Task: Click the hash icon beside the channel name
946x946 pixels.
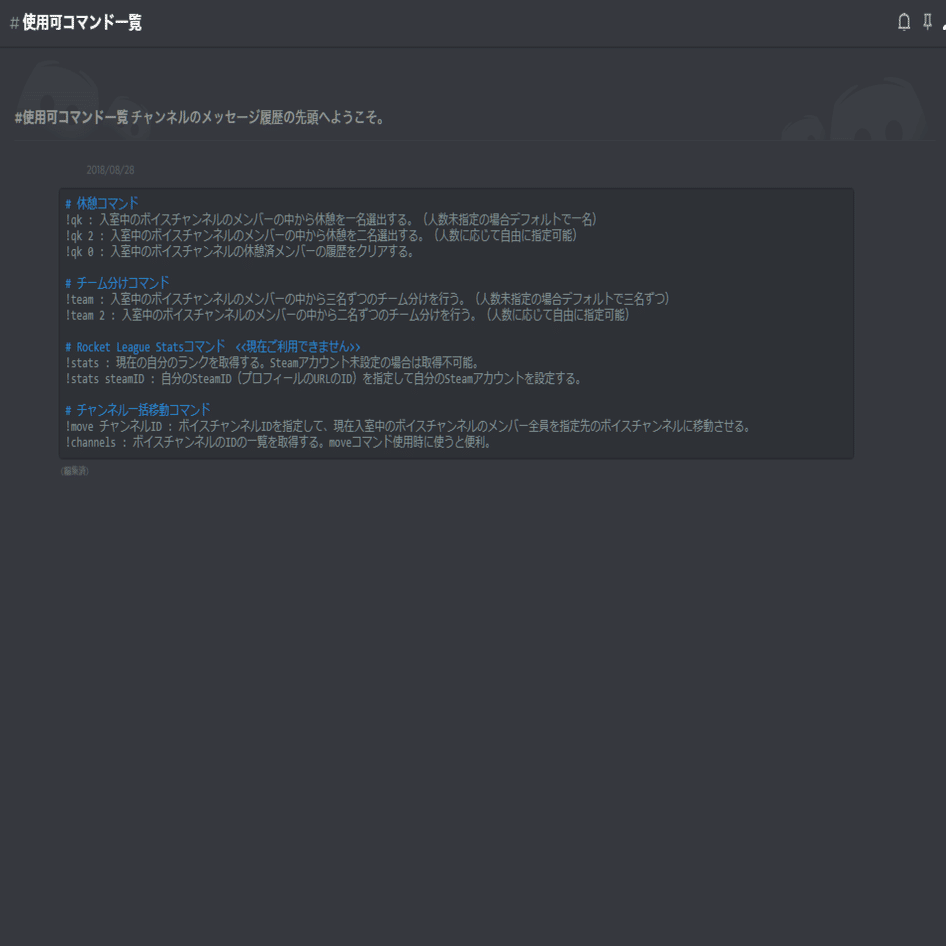Action: [x=12, y=21]
